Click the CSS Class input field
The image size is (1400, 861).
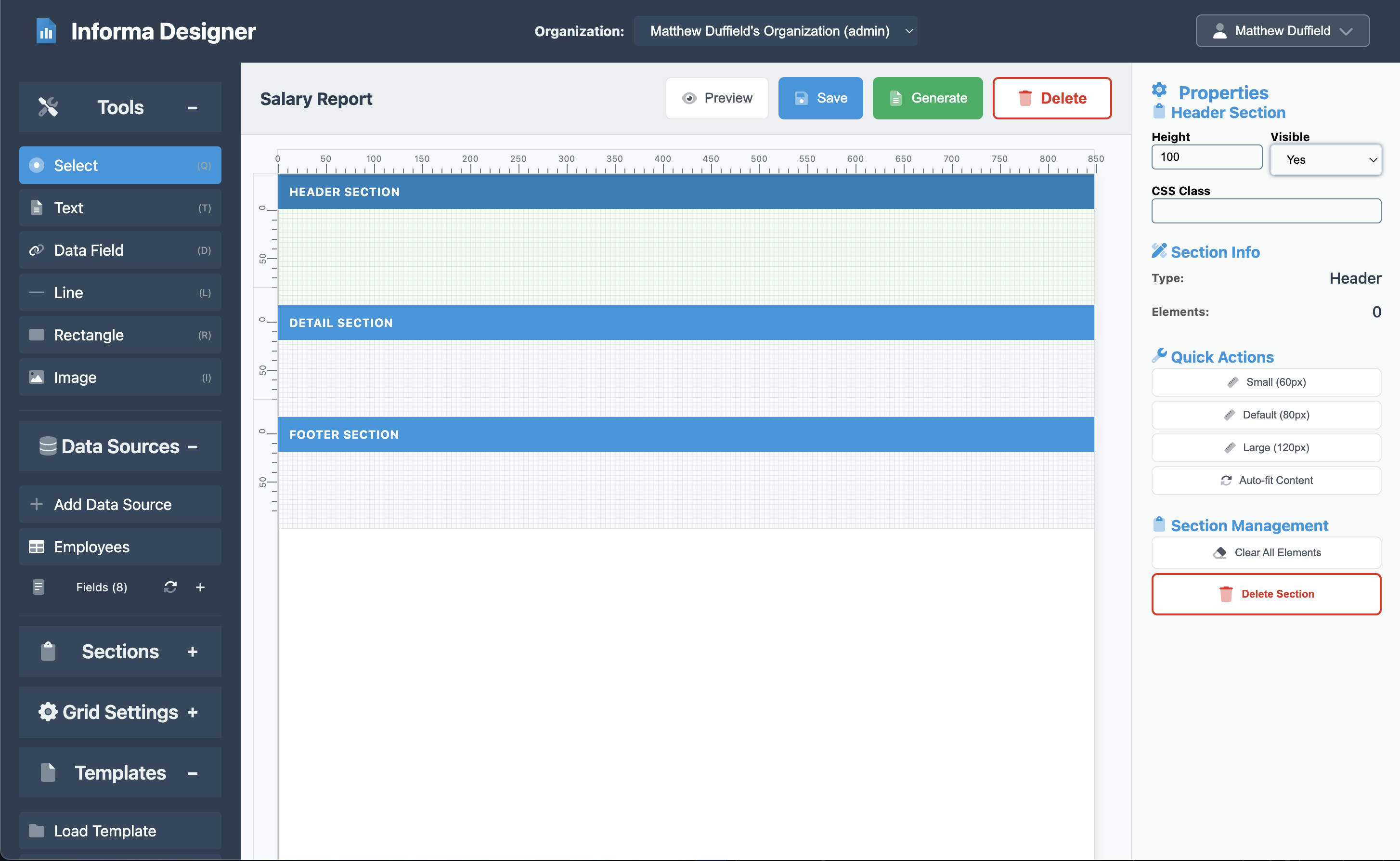[x=1266, y=211]
